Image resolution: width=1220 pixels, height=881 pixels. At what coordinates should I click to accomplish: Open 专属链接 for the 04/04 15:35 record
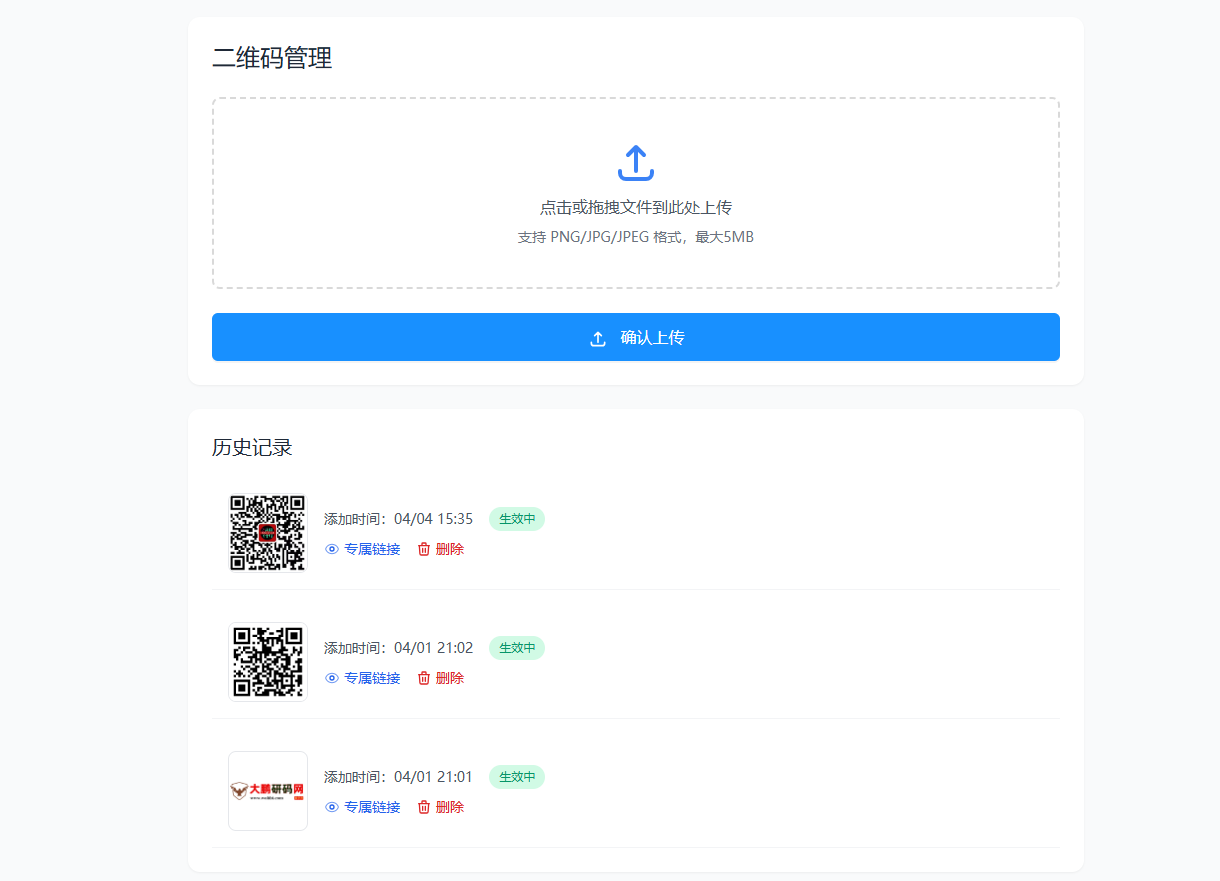pos(372,549)
